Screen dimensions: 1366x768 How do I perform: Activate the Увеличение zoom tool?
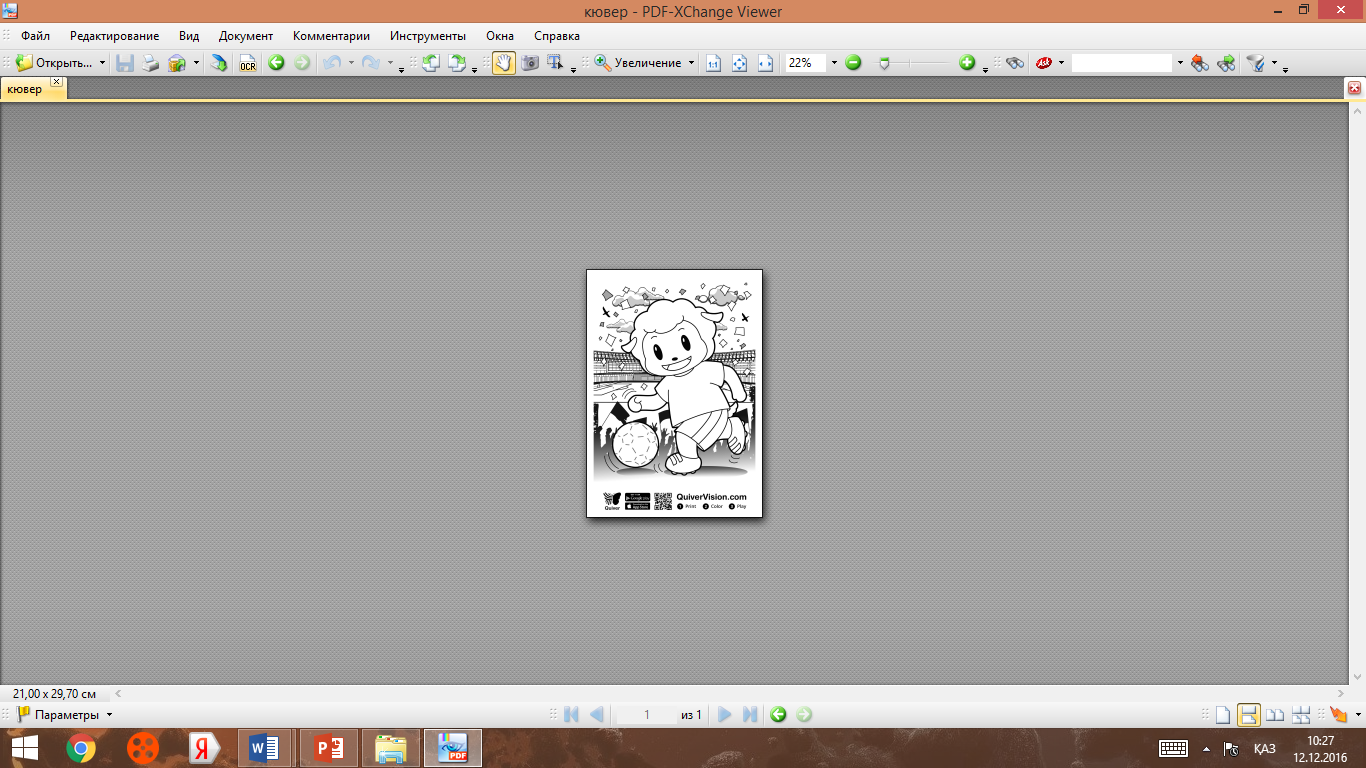point(639,63)
